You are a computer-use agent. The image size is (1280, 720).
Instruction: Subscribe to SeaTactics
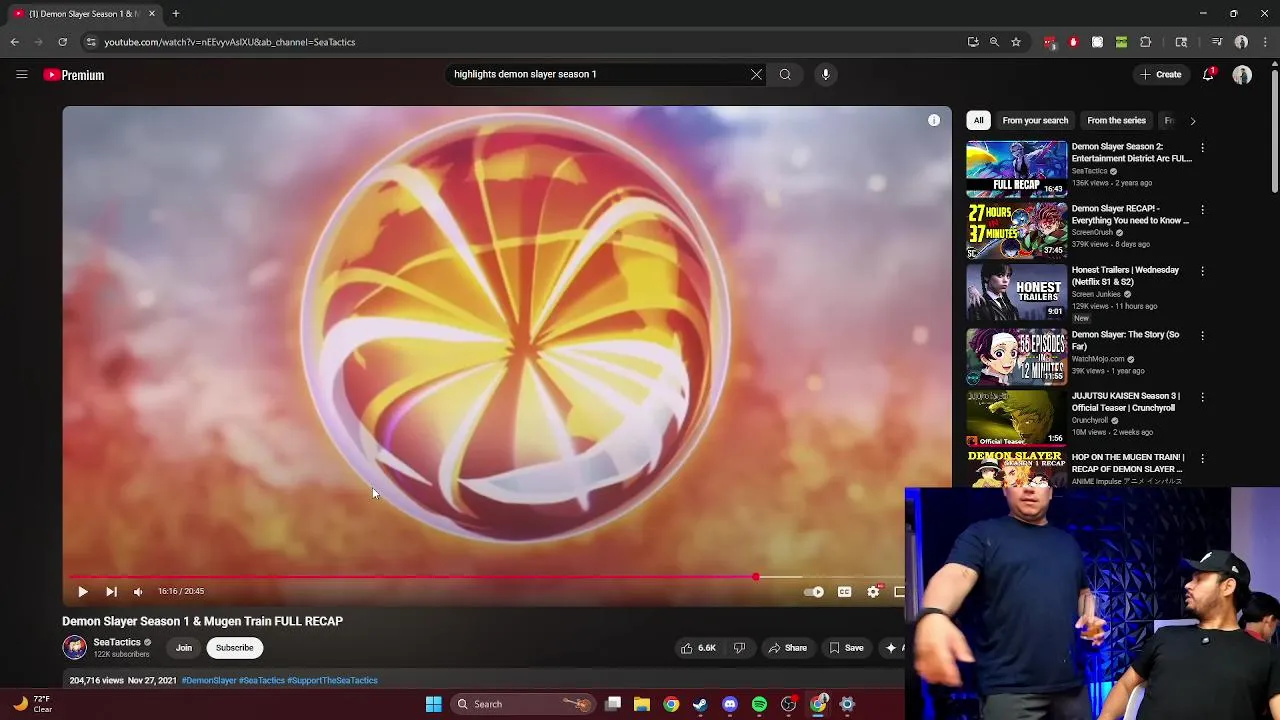(235, 648)
